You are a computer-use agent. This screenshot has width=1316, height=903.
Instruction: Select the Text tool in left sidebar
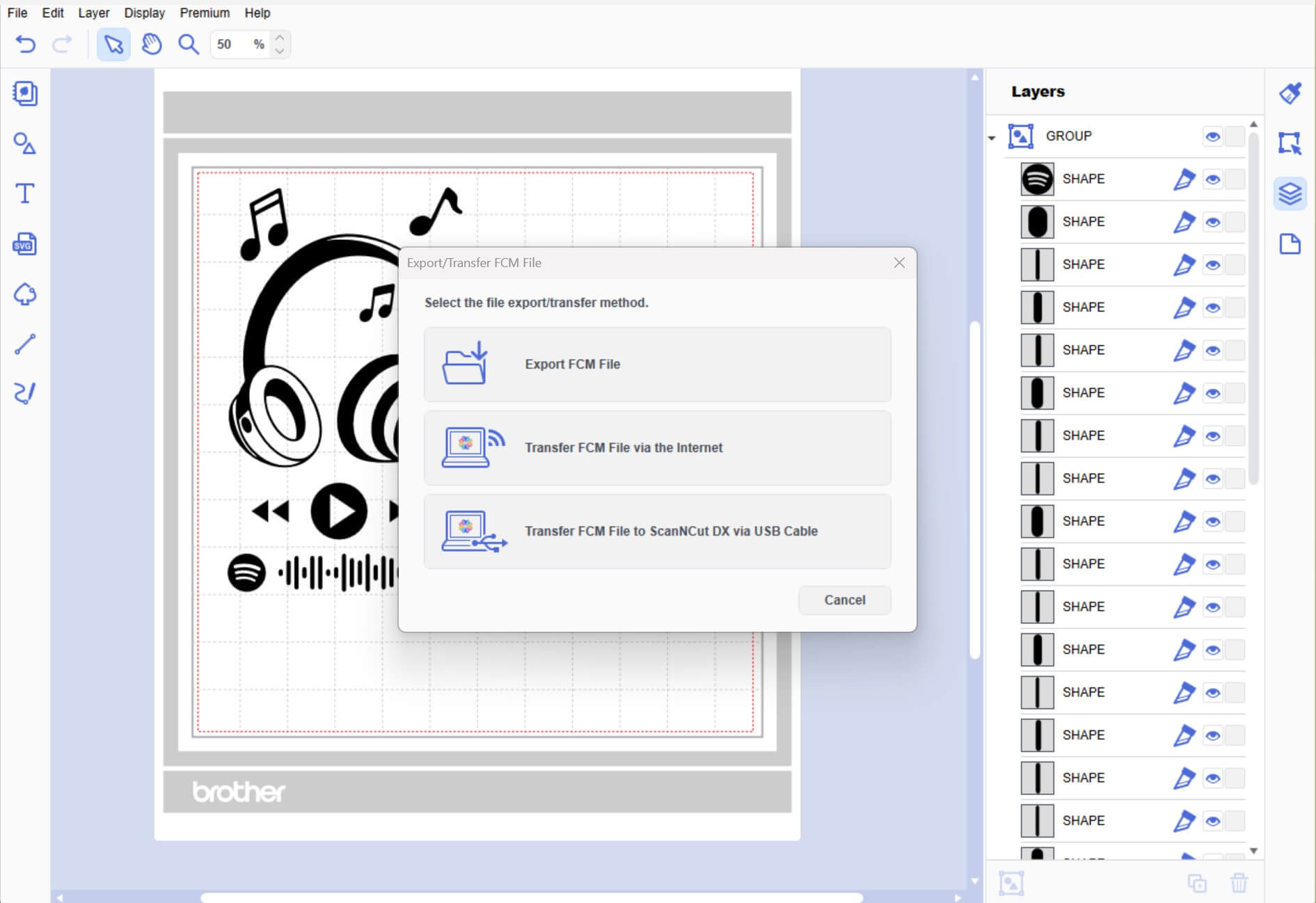(x=25, y=193)
